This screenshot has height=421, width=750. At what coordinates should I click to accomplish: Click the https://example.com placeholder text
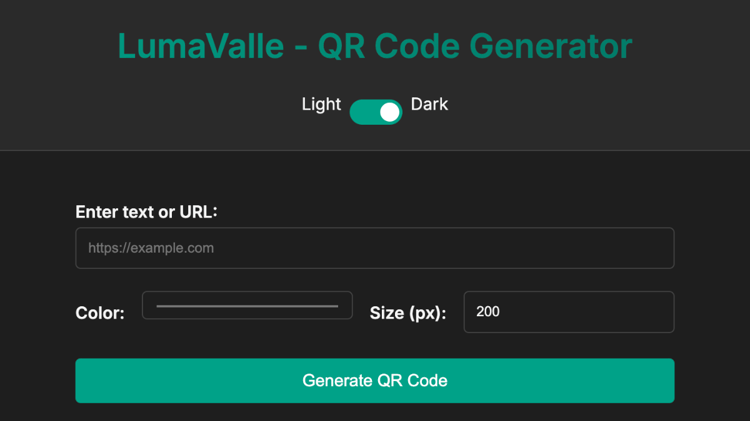point(151,248)
